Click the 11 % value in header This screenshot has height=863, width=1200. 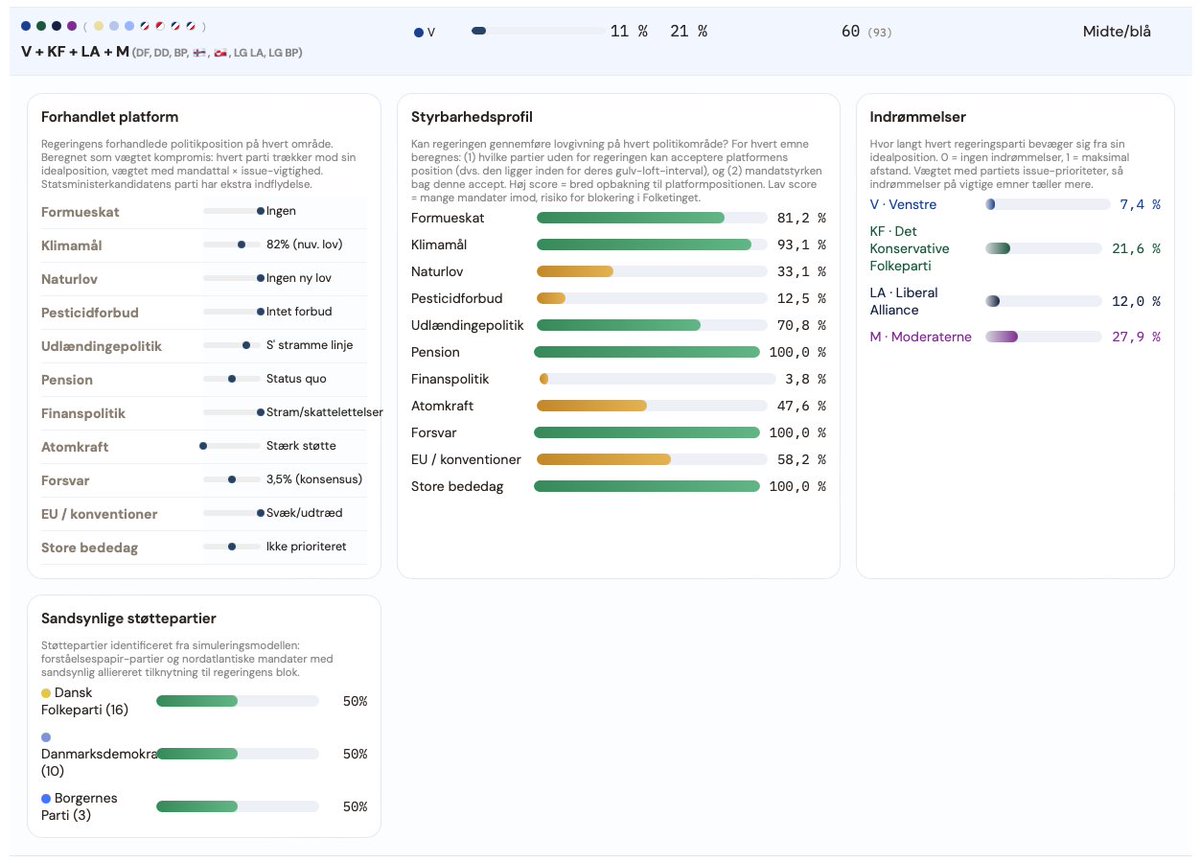coord(629,32)
